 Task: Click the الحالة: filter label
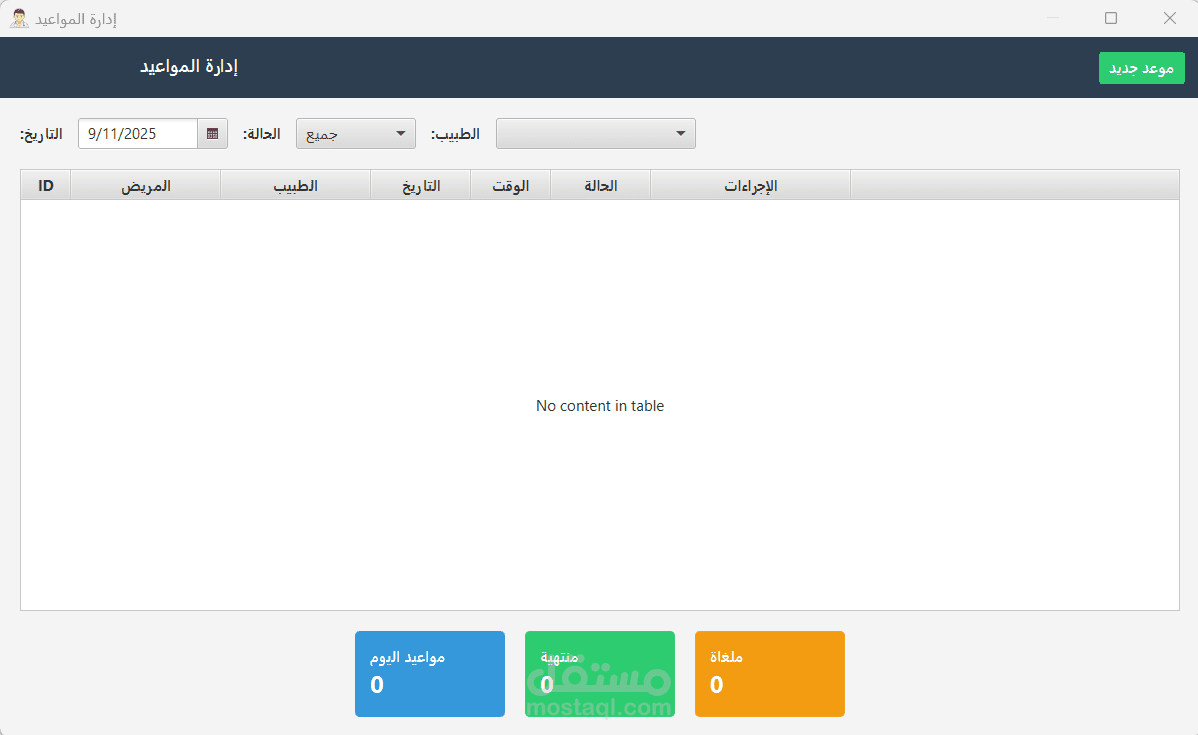tap(262, 134)
